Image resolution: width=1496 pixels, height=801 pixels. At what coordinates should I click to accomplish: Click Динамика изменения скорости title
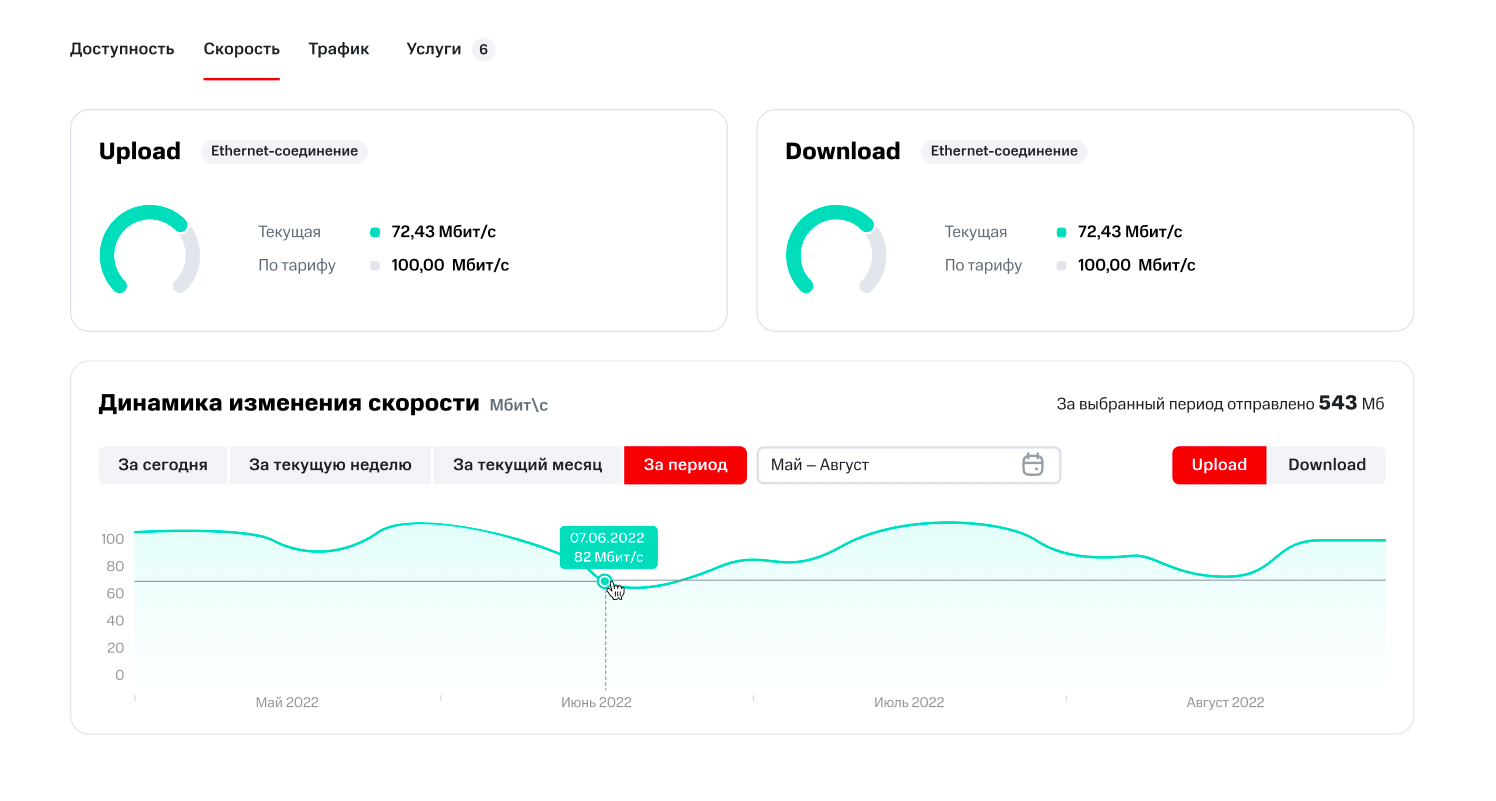[x=289, y=404]
